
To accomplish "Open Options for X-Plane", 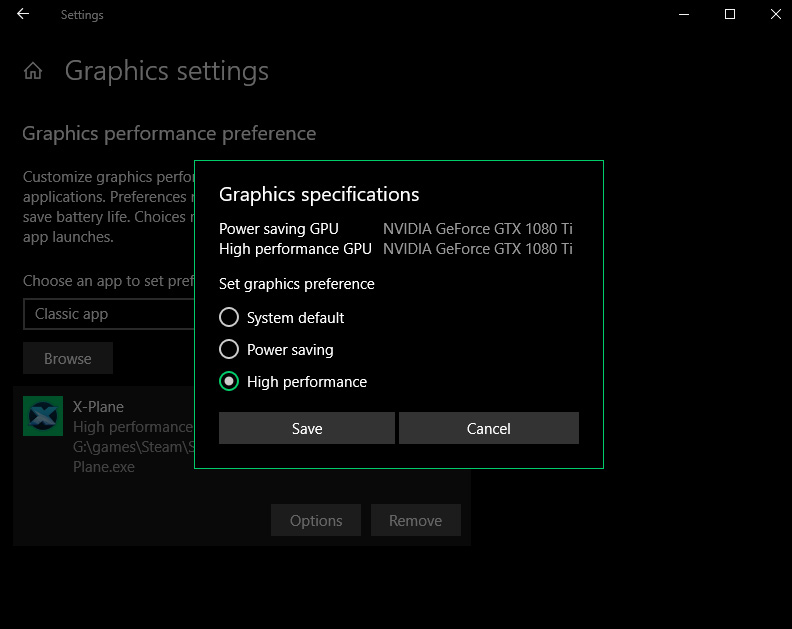I will coord(316,520).
